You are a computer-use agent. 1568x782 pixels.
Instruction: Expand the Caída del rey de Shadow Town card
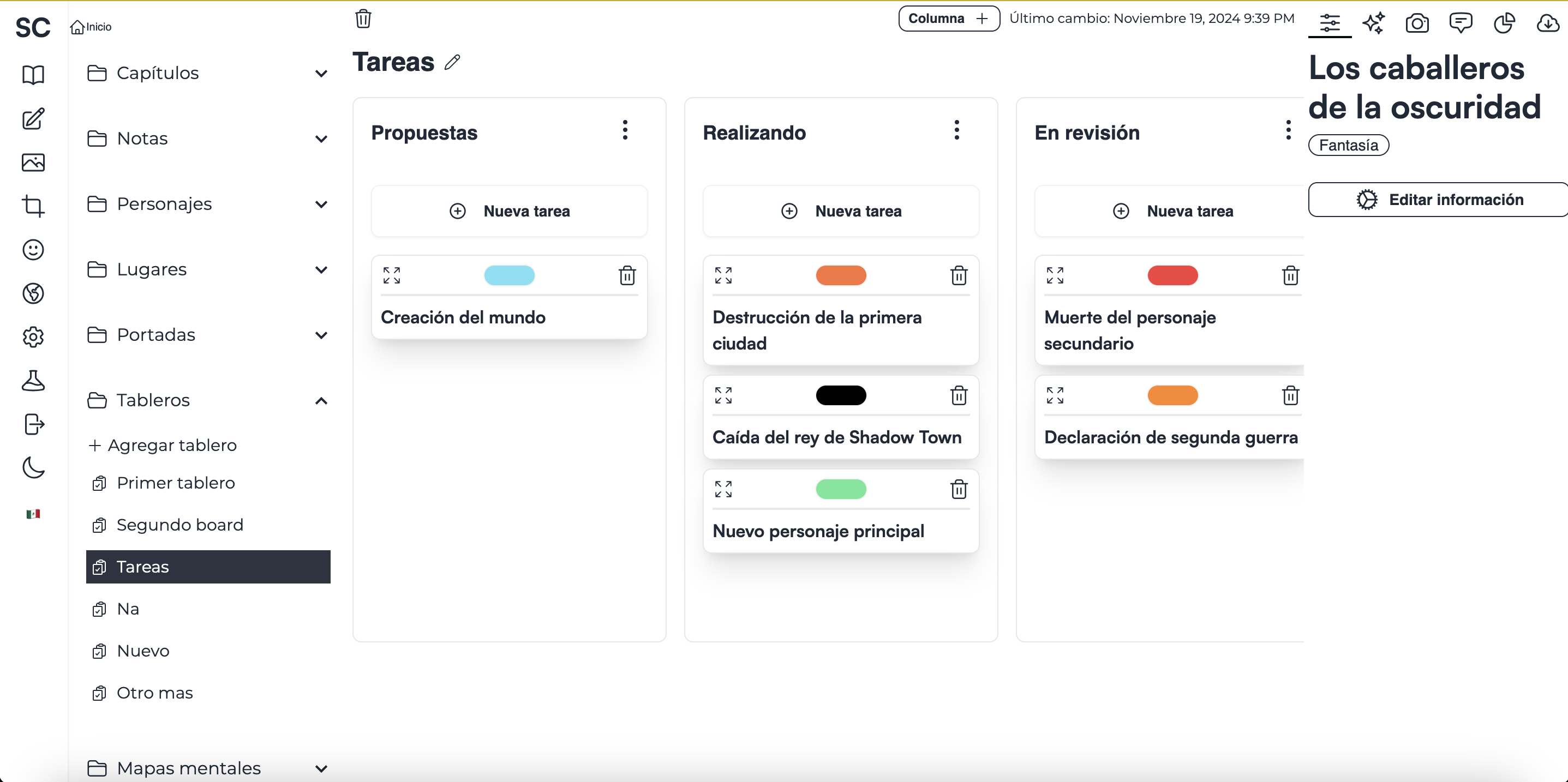click(x=723, y=395)
